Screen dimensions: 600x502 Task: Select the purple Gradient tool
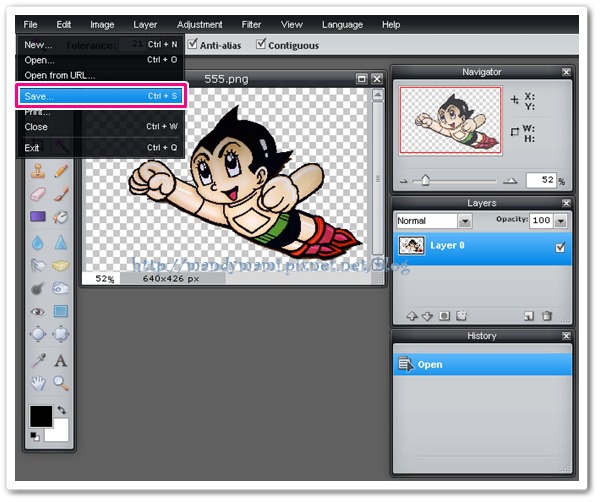[x=38, y=217]
